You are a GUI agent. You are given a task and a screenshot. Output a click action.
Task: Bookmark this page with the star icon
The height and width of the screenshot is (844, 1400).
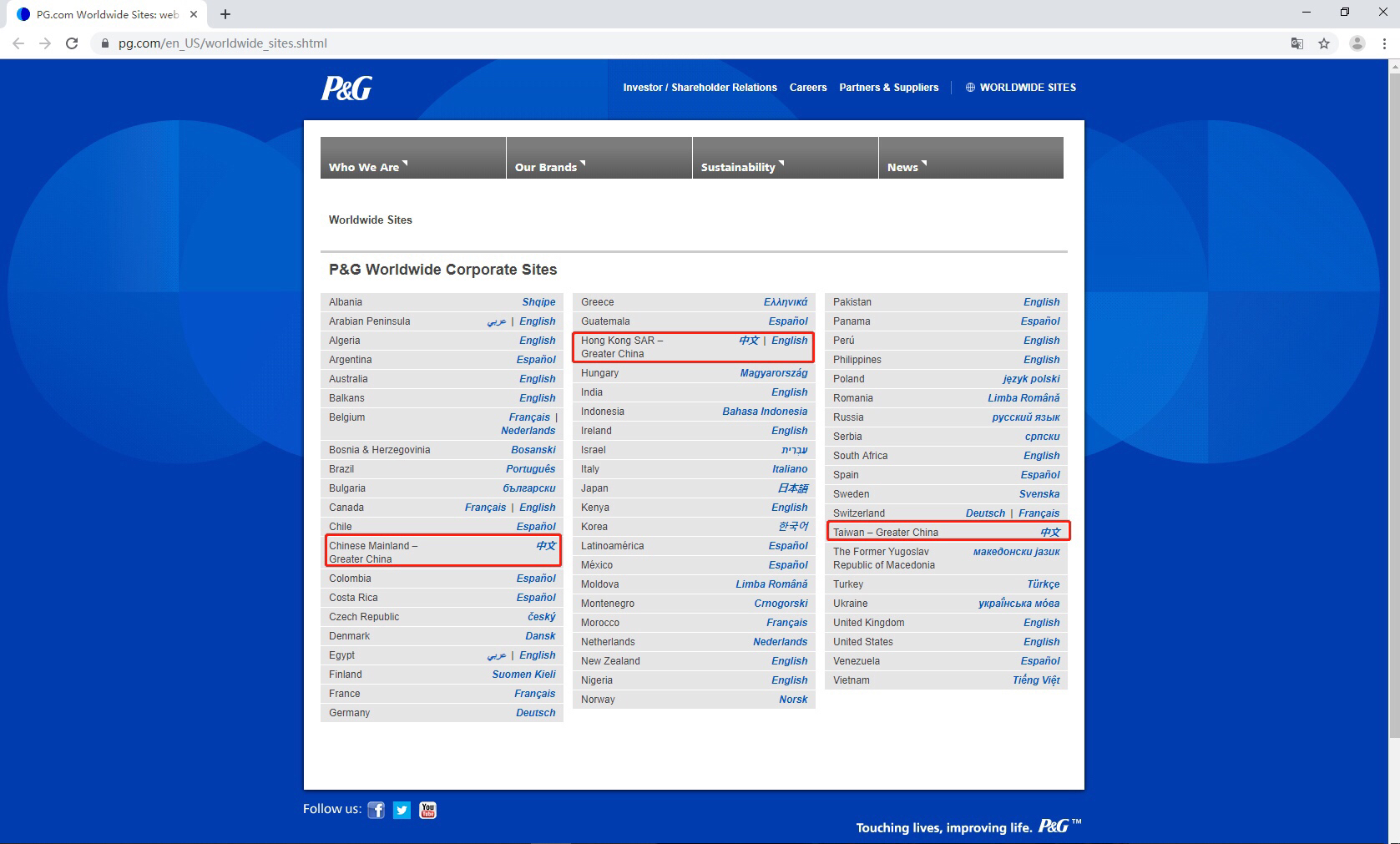(x=1324, y=43)
